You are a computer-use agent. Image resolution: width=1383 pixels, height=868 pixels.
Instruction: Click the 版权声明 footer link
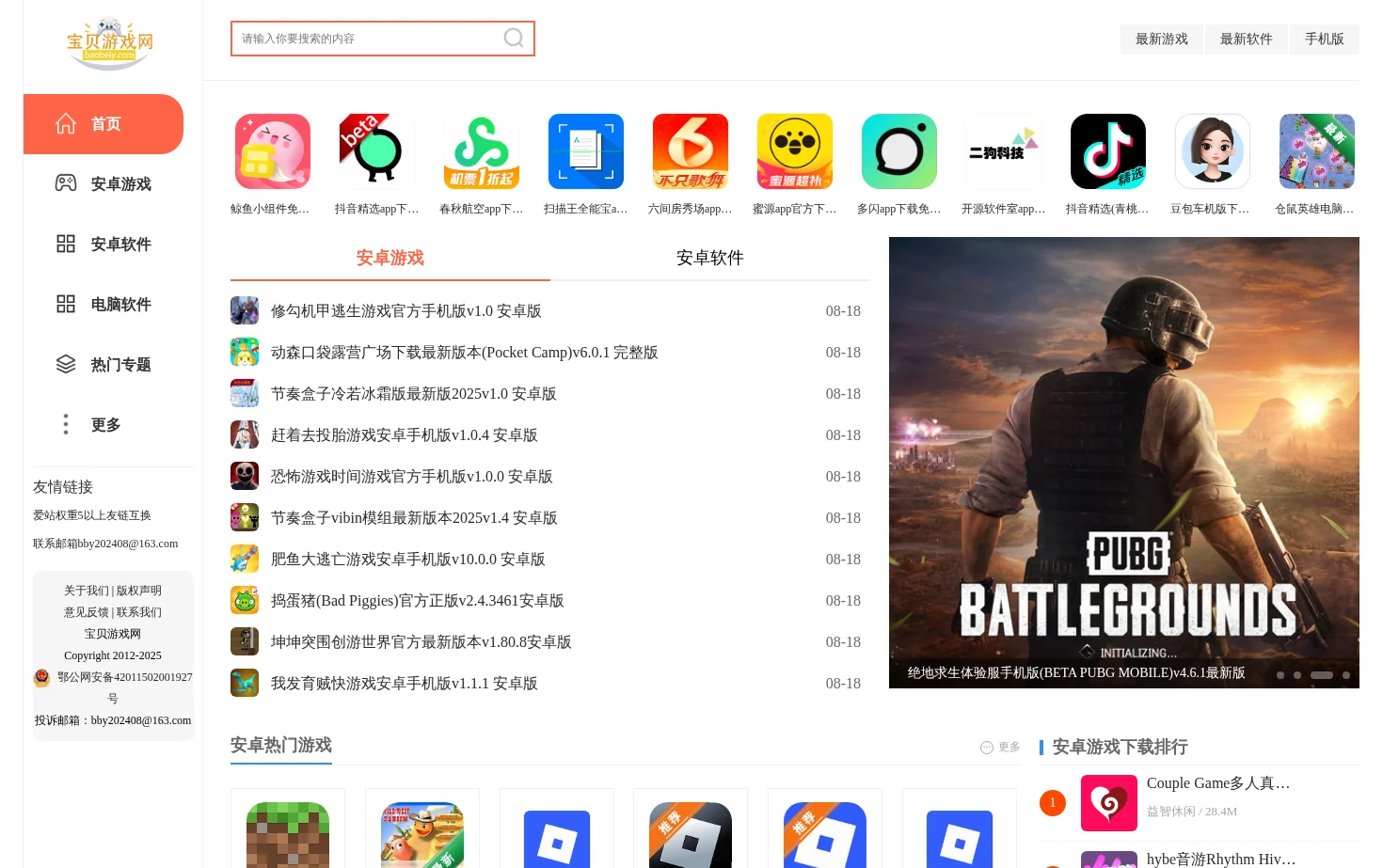pyautogui.click(x=139, y=591)
